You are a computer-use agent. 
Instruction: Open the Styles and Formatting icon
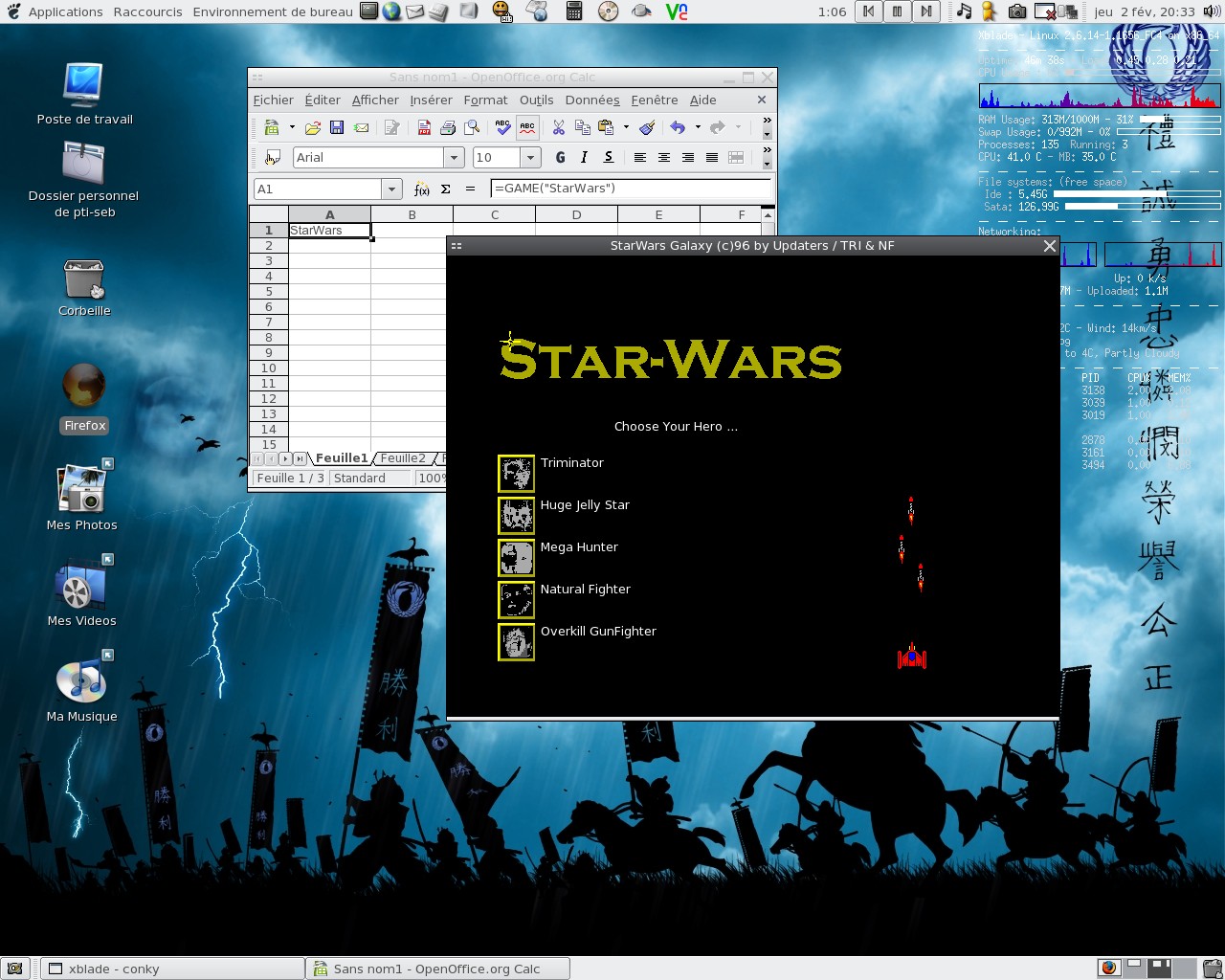point(273,158)
